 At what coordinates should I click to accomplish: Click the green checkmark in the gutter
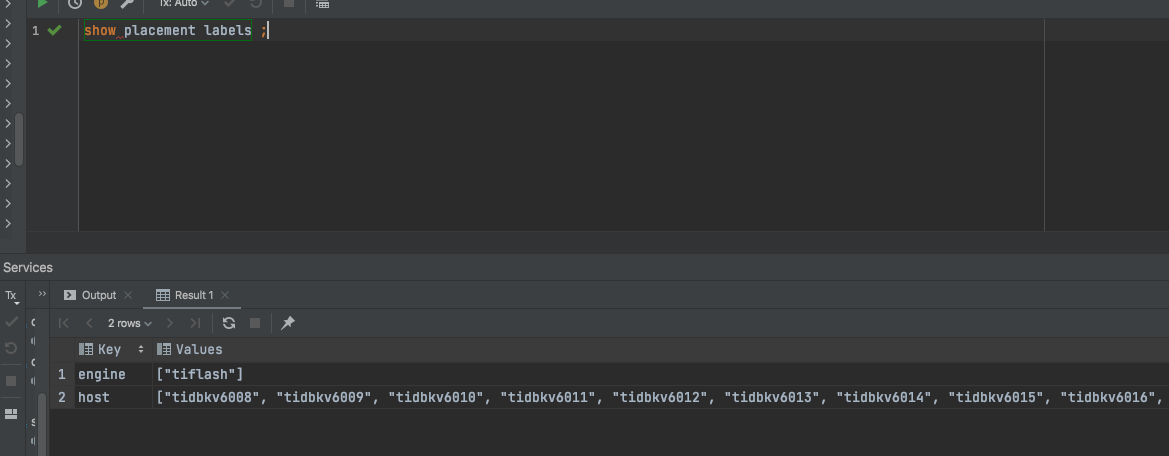pos(55,31)
